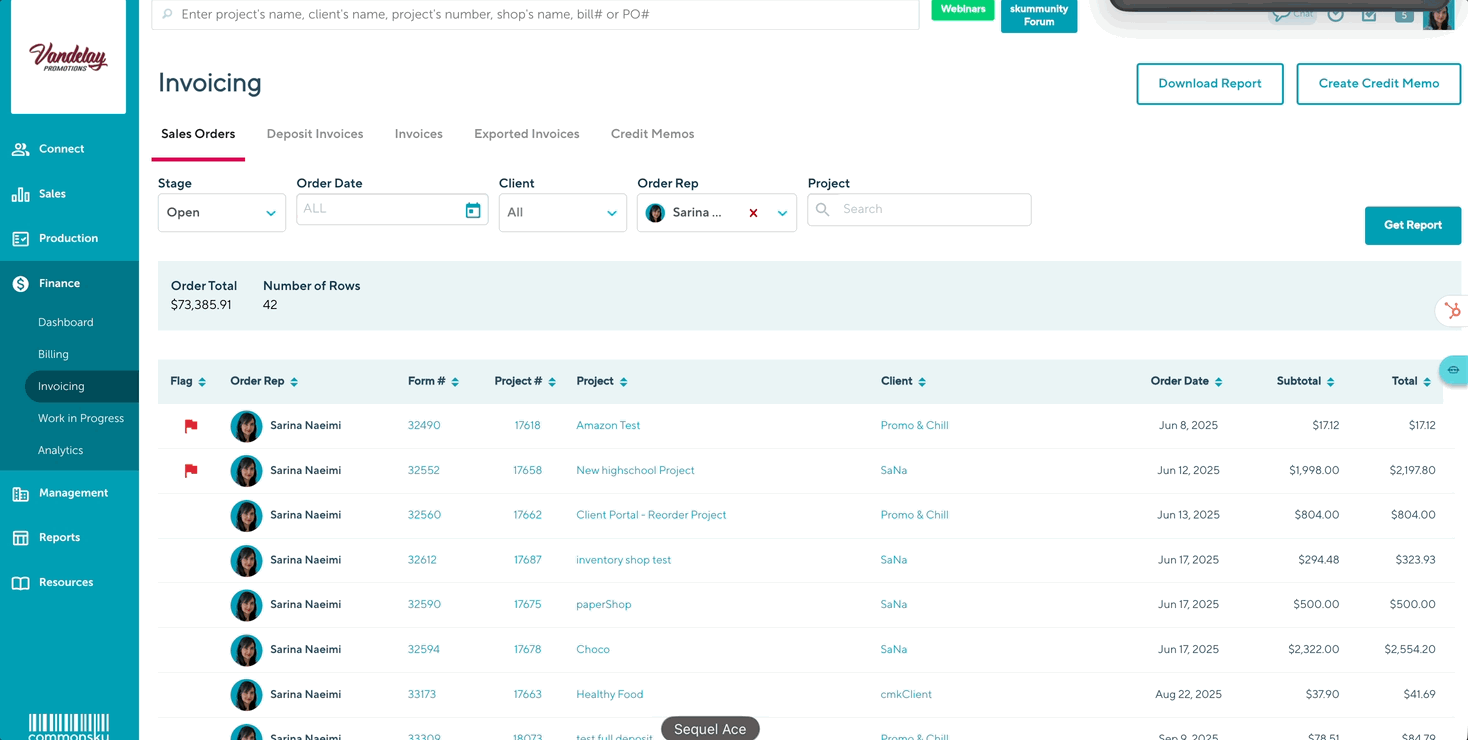This screenshot has height=740, width=1468.
Task: Open project number 17658 link
Action: pos(527,471)
